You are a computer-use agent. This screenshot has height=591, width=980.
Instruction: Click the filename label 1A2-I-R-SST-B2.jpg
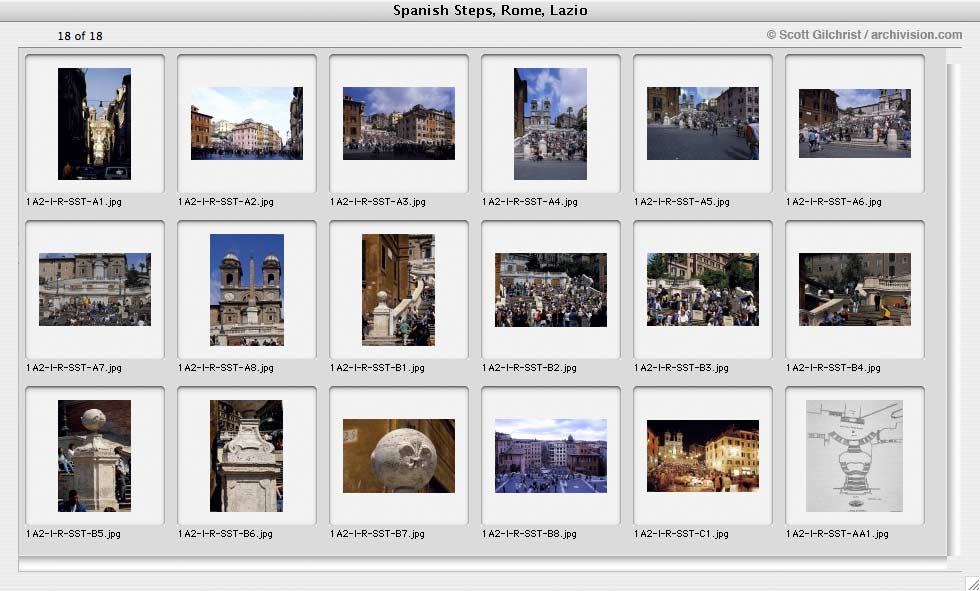point(529,368)
